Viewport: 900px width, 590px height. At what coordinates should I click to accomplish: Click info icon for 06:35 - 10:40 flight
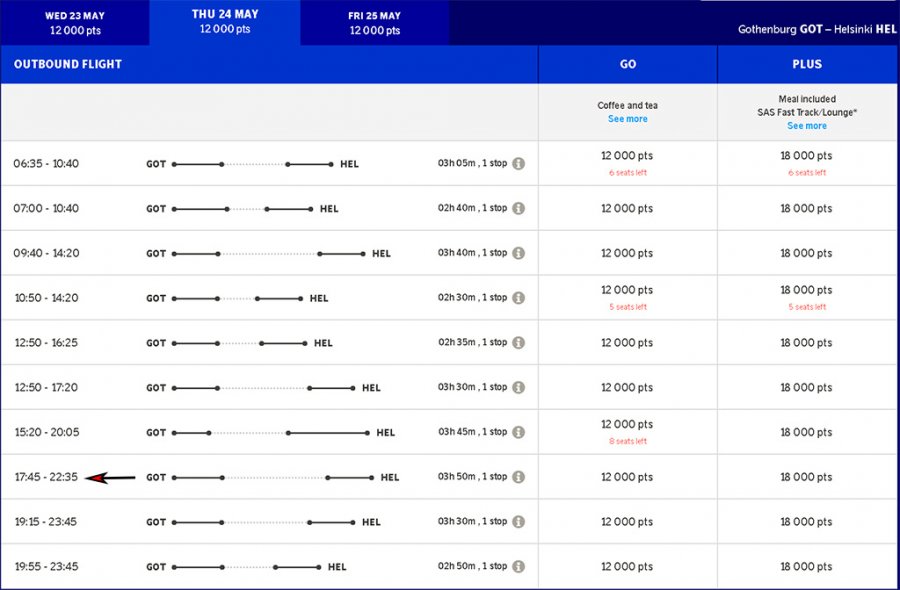[x=518, y=164]
